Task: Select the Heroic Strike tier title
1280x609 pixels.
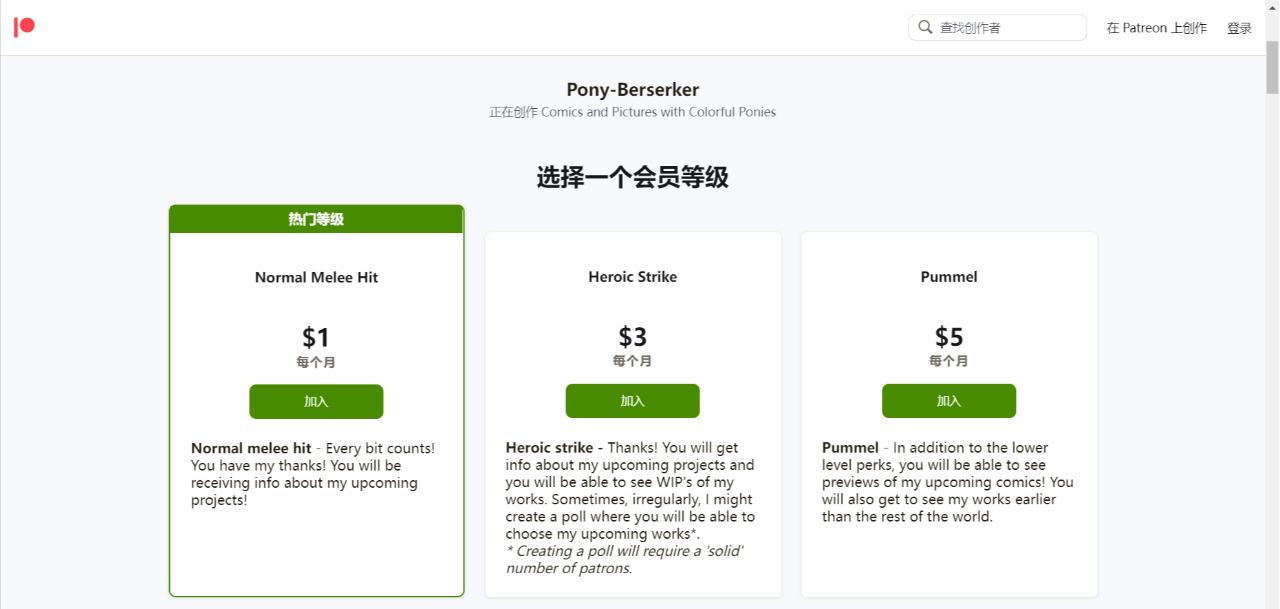Action: click(x=632, y=277)
